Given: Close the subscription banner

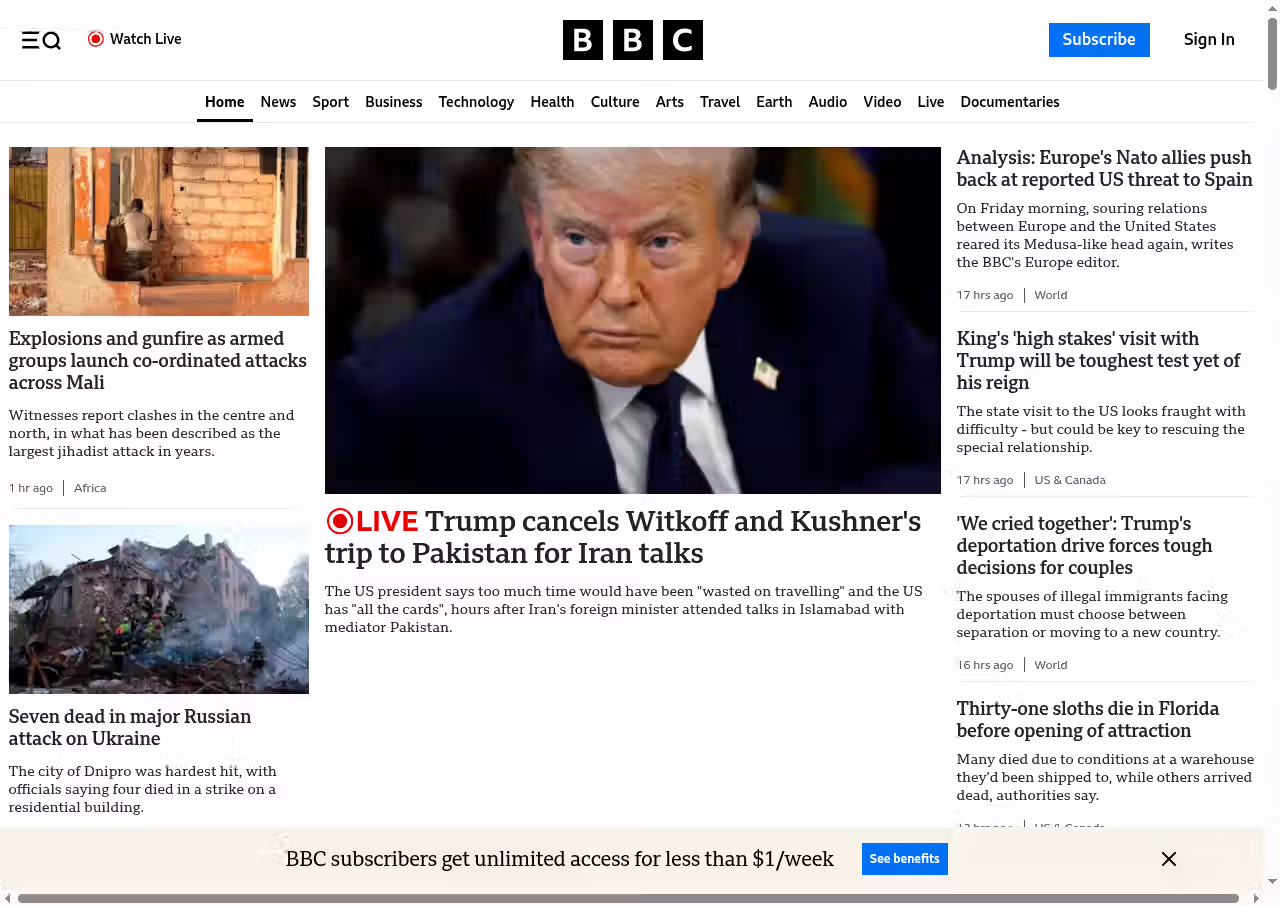Looking at the screenshot, I should 1168,859.
